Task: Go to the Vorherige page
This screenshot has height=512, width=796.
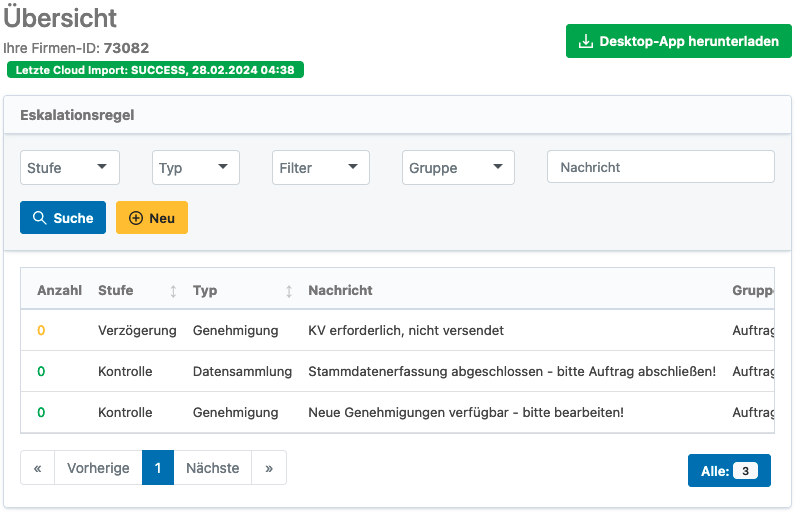Action: pyautogui.click(x=98, y=468)
